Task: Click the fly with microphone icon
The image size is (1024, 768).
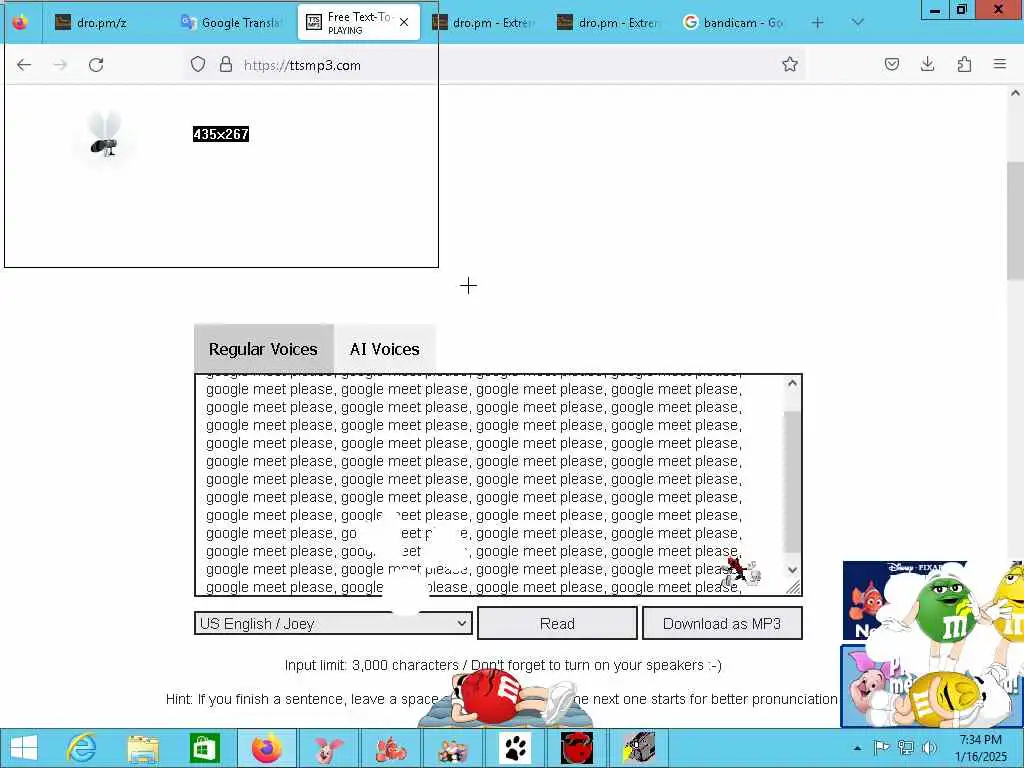Action: tap(105, 136)
